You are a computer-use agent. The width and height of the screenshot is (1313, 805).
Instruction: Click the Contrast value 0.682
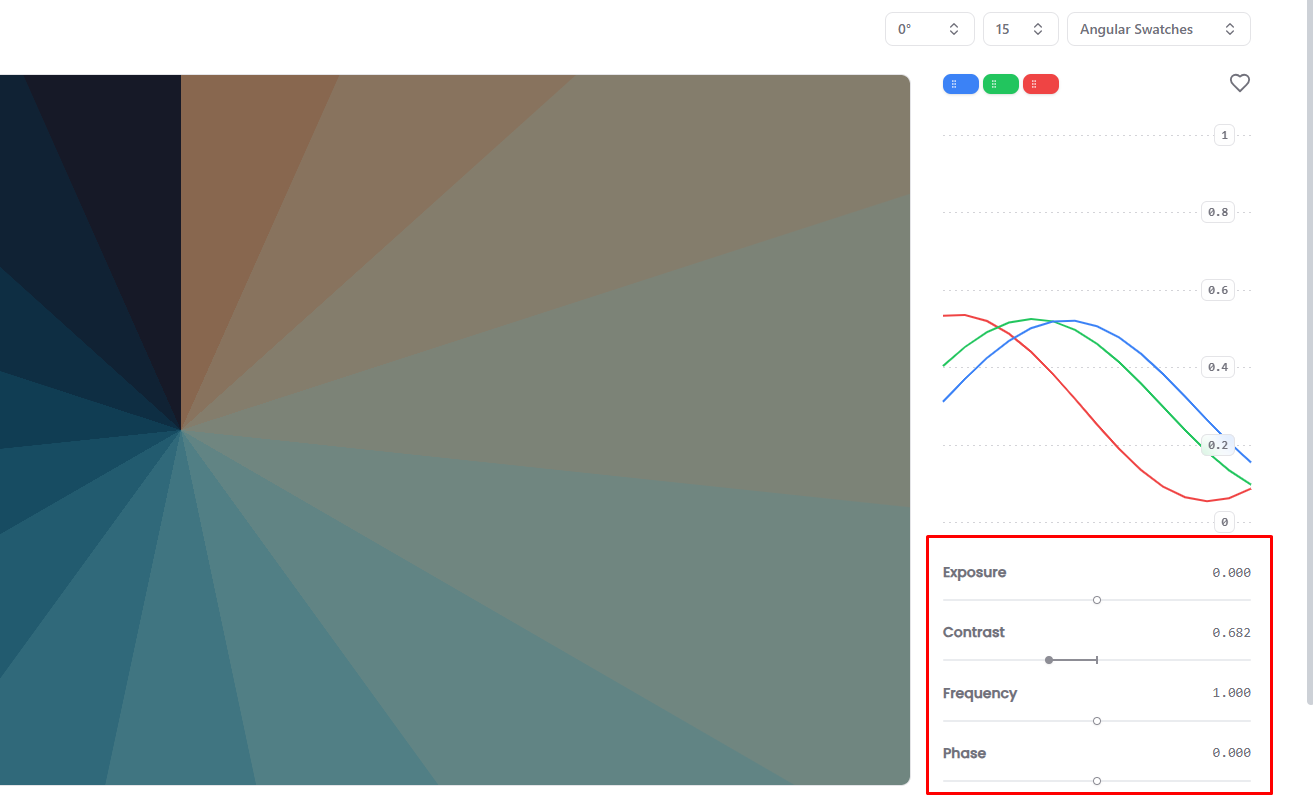coord(1233,632)
